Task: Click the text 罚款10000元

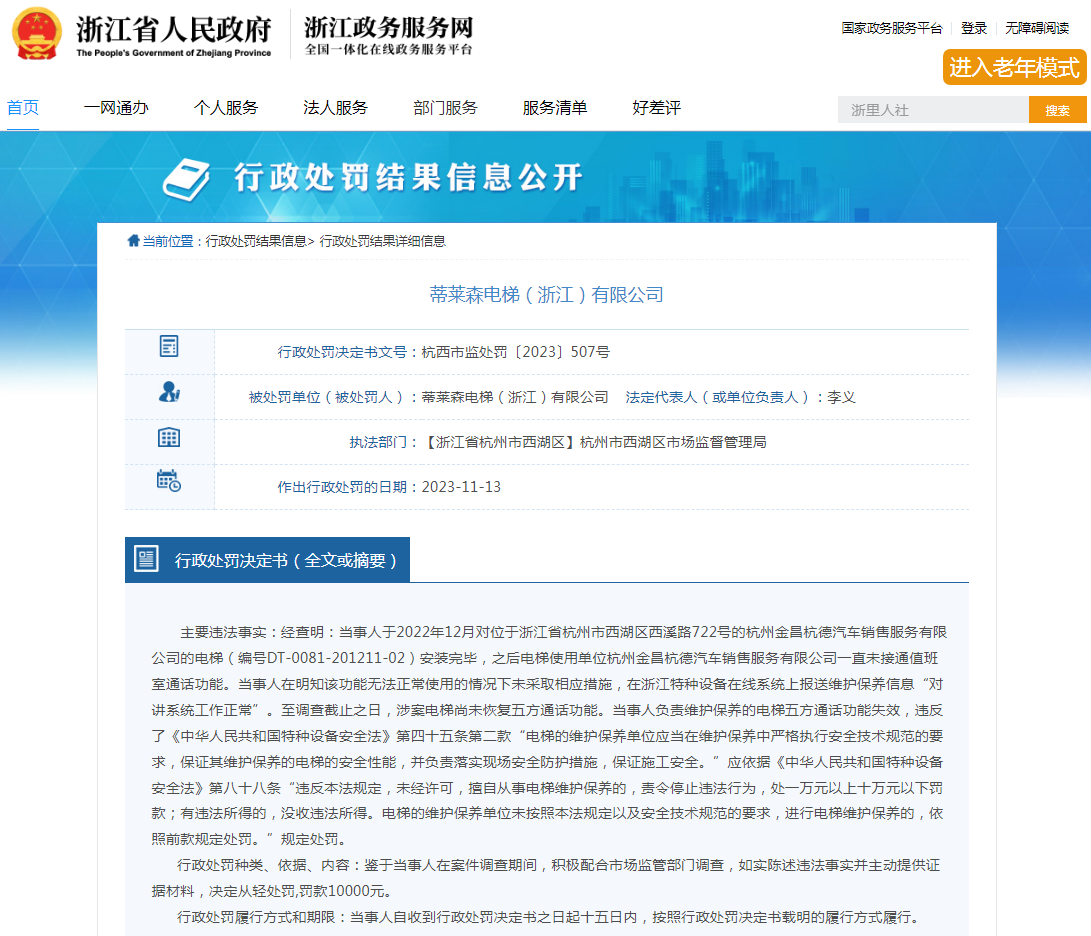Action: (x=342, y=891)
